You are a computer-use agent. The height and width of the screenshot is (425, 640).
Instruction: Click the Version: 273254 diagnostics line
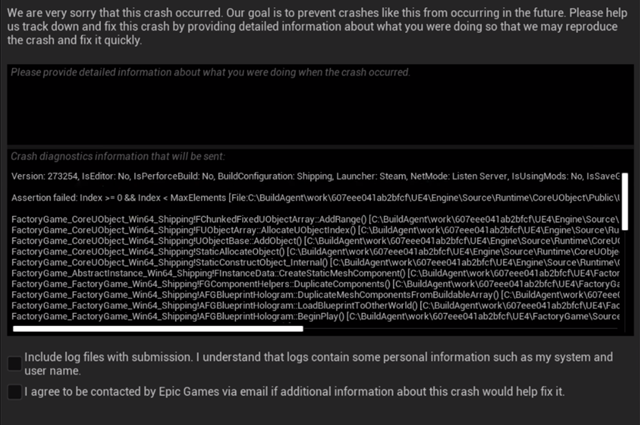tap(316, 176)
